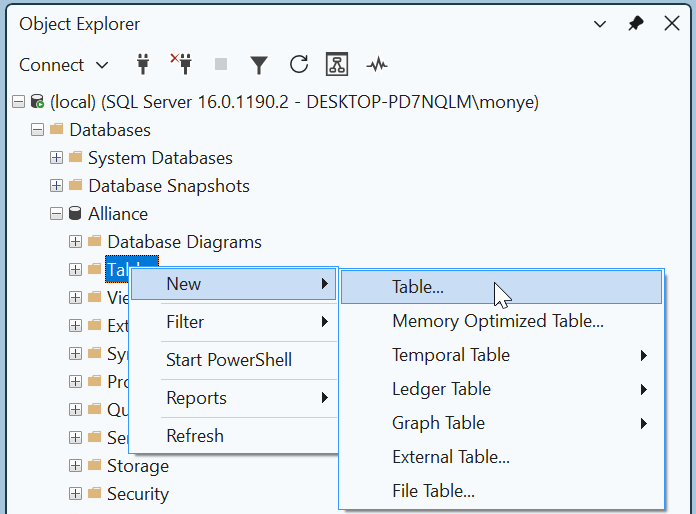The height and width of the screenshot is (514, 696).
Task: Click the Disconnect plug icon with red X
Action: tap(181, 64)
